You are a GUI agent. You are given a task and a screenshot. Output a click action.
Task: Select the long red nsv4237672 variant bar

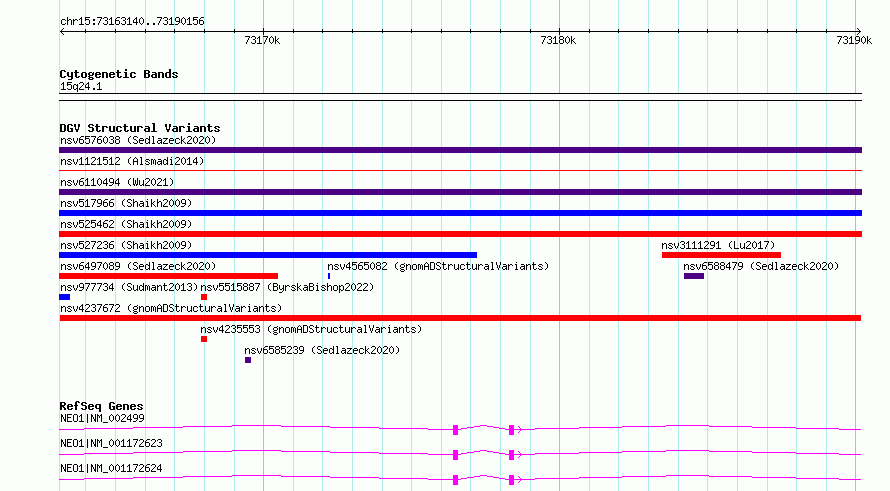click(460, 318)
